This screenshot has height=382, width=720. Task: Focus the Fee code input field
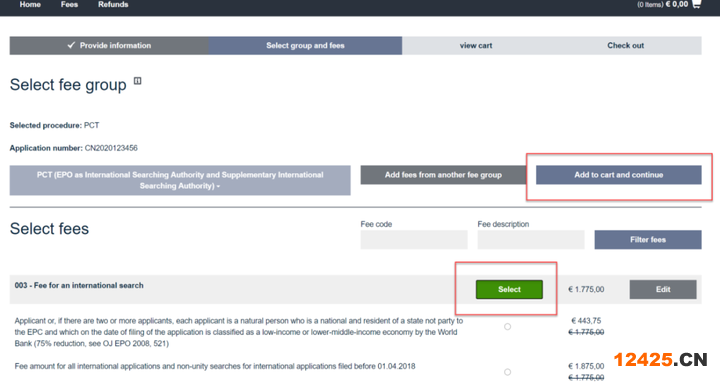pyautogui.click(x=414, y=240)
